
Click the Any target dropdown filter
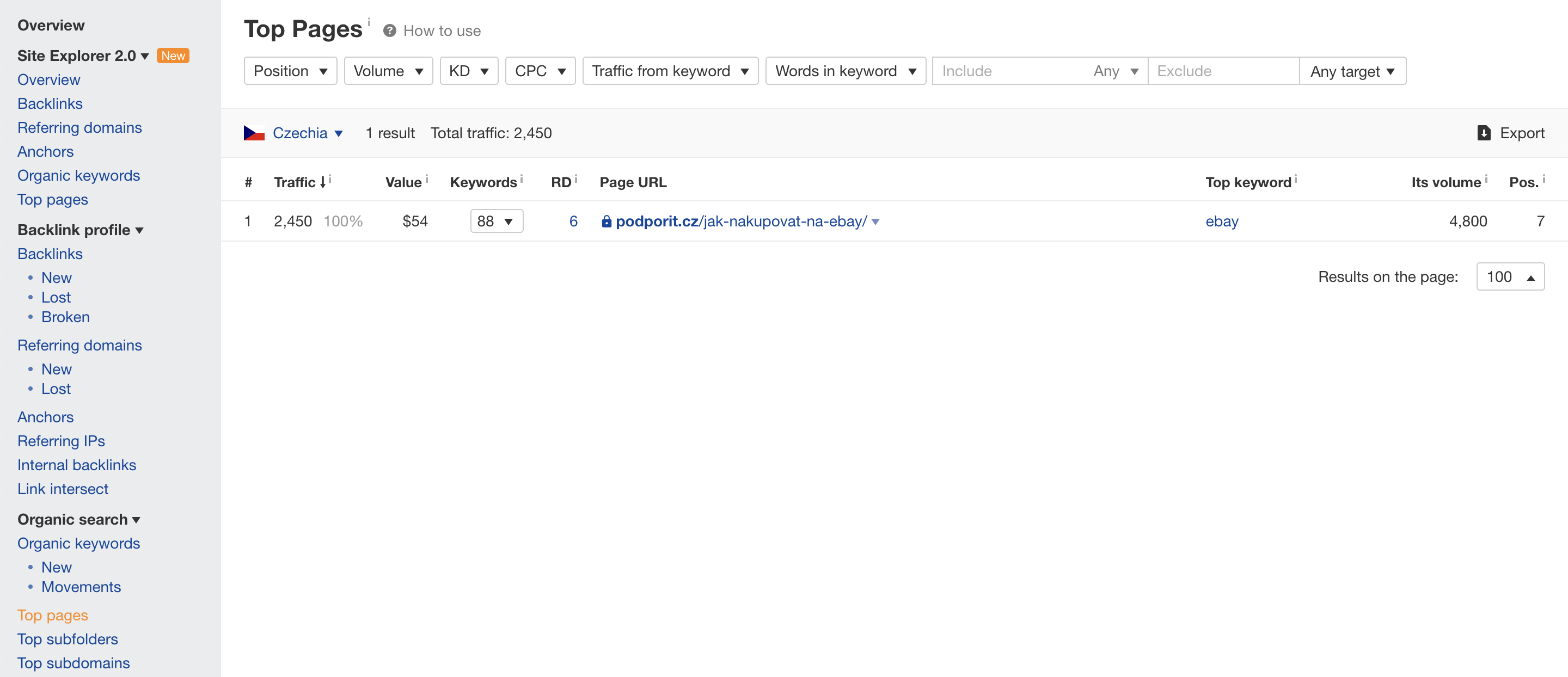tap(1352, 71)
